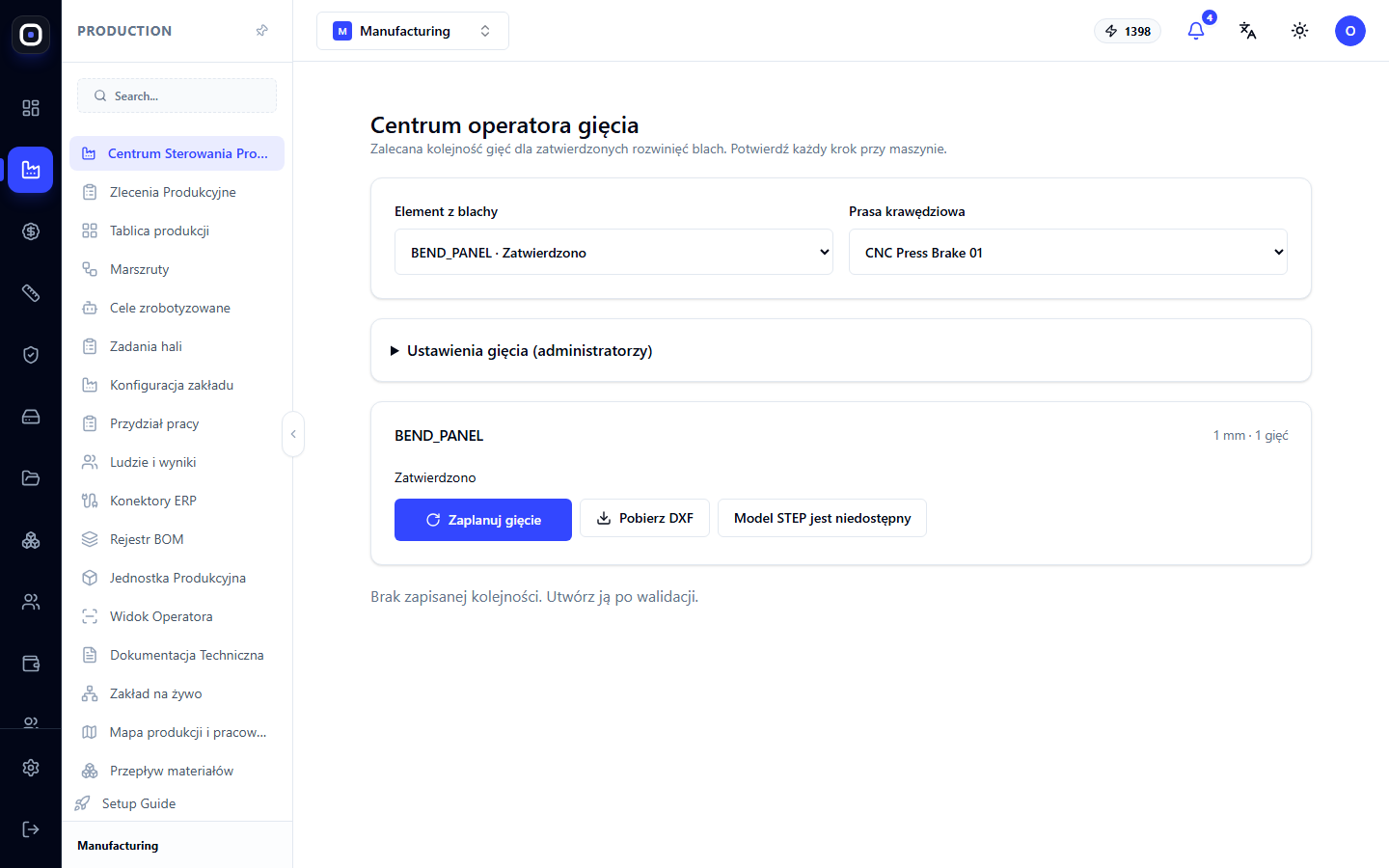Open the people icon in the rail
Viewport: 1389px width, 868px height.
[31, 602]
